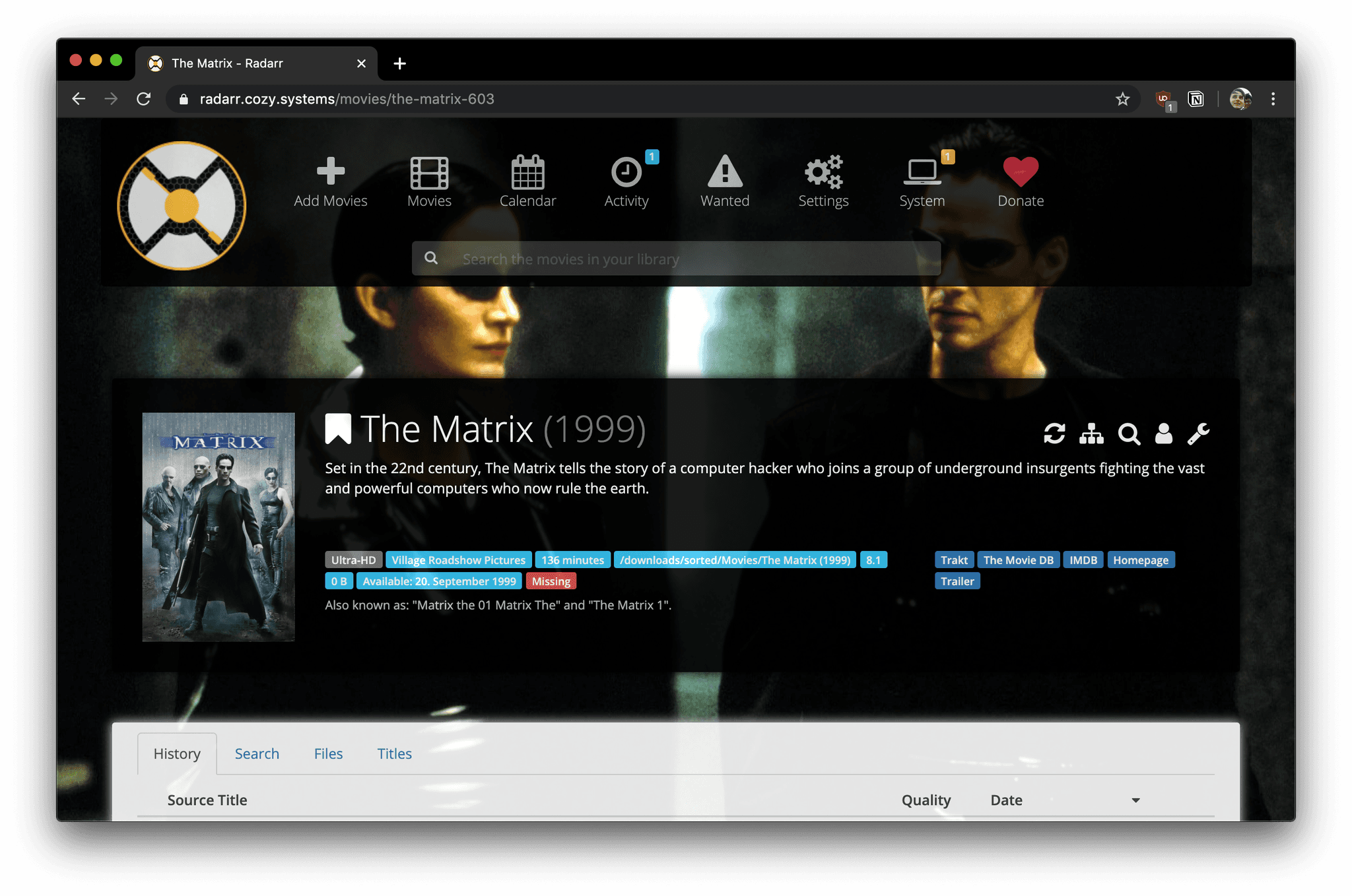Click the System warning count badge
1352x896 pixels.
947,156
